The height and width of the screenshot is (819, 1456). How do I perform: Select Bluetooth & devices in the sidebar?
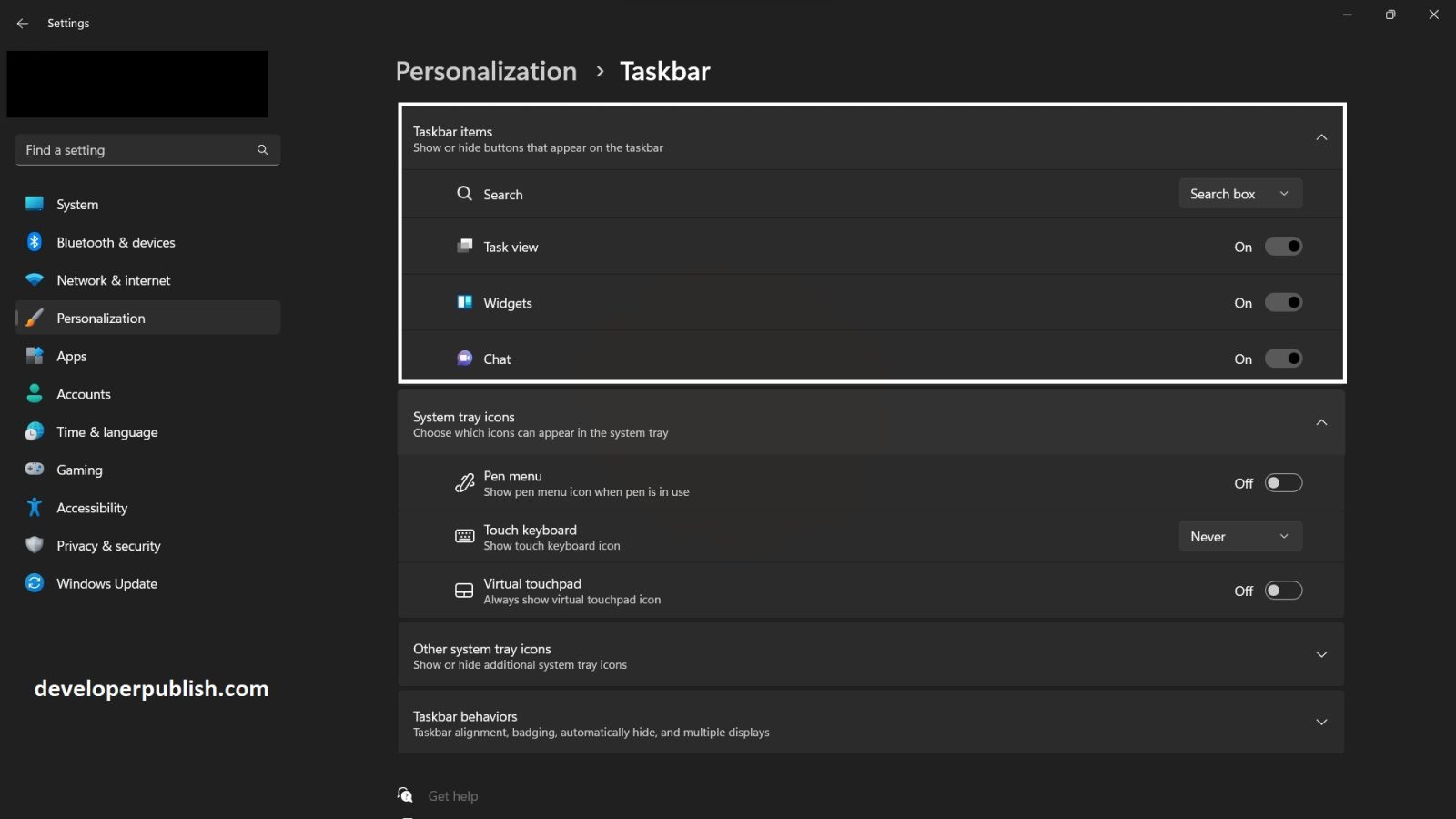click(115, 242)
